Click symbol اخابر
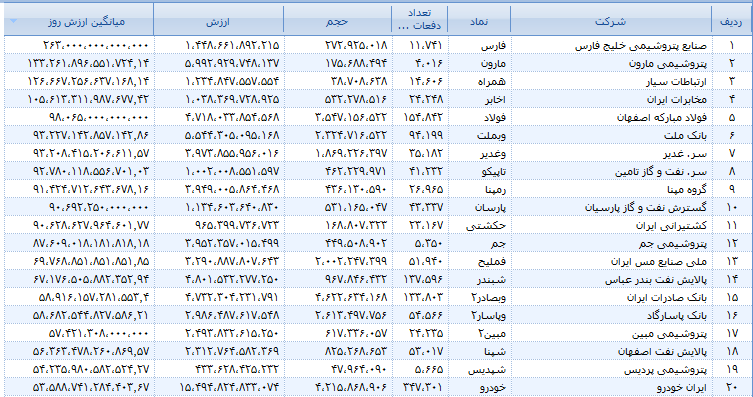The height and width of the screenshot is (397, 753). click(x=495, y=99)
